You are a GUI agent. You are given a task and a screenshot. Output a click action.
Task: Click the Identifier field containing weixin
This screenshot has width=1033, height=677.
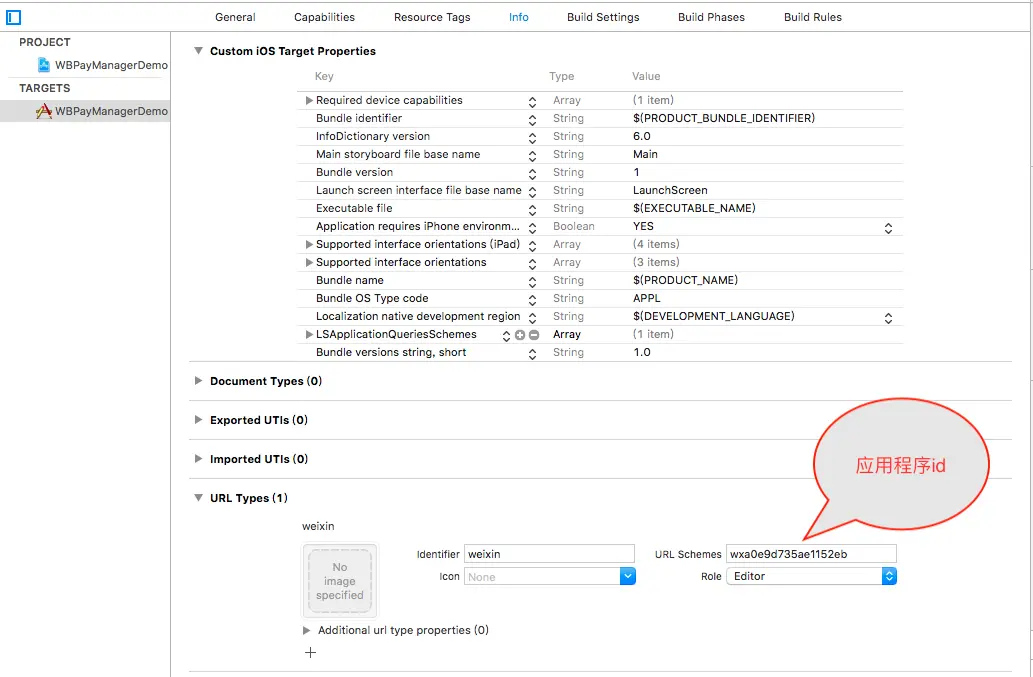tap(549, 554)
